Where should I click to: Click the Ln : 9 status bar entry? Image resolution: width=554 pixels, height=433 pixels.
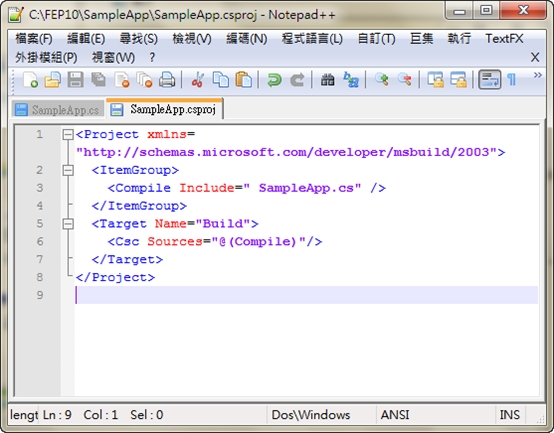tap(57, 415)
